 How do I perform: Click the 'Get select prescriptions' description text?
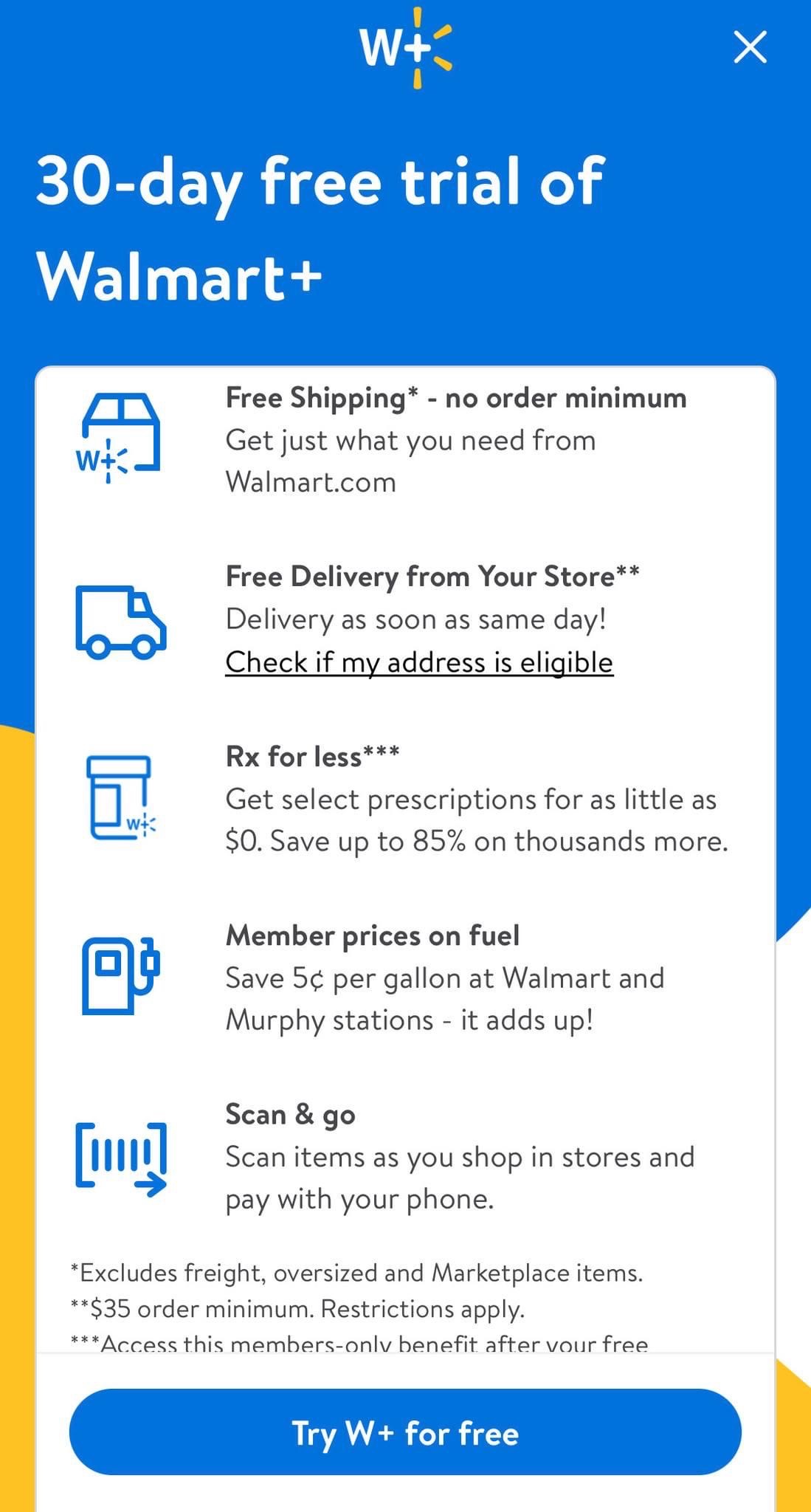(476, 820)
